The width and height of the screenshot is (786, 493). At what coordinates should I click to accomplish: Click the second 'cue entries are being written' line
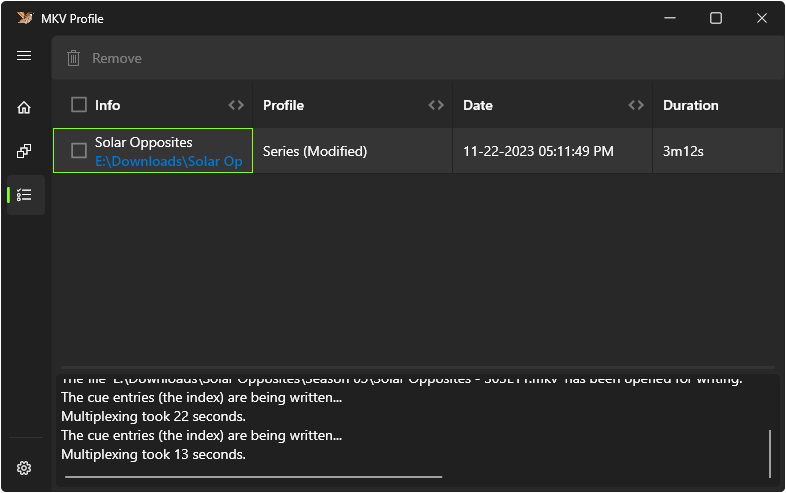(x=202, y=436)
